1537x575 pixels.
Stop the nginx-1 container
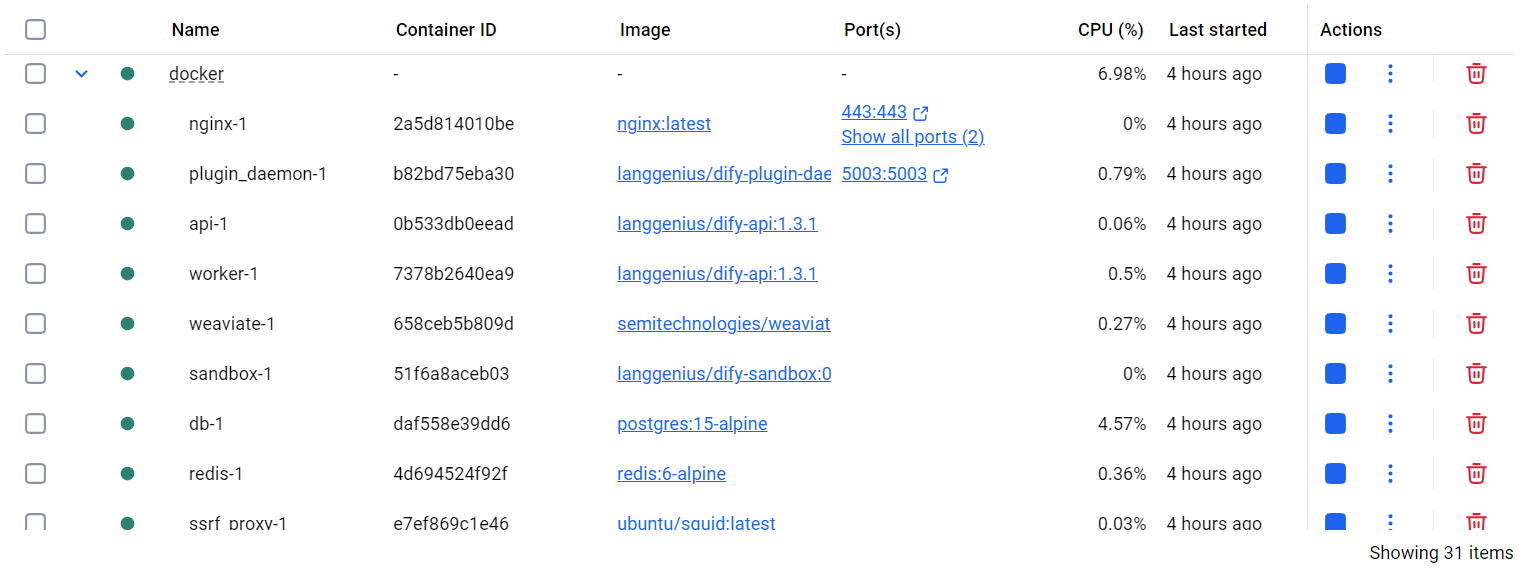coord(1334,124)
